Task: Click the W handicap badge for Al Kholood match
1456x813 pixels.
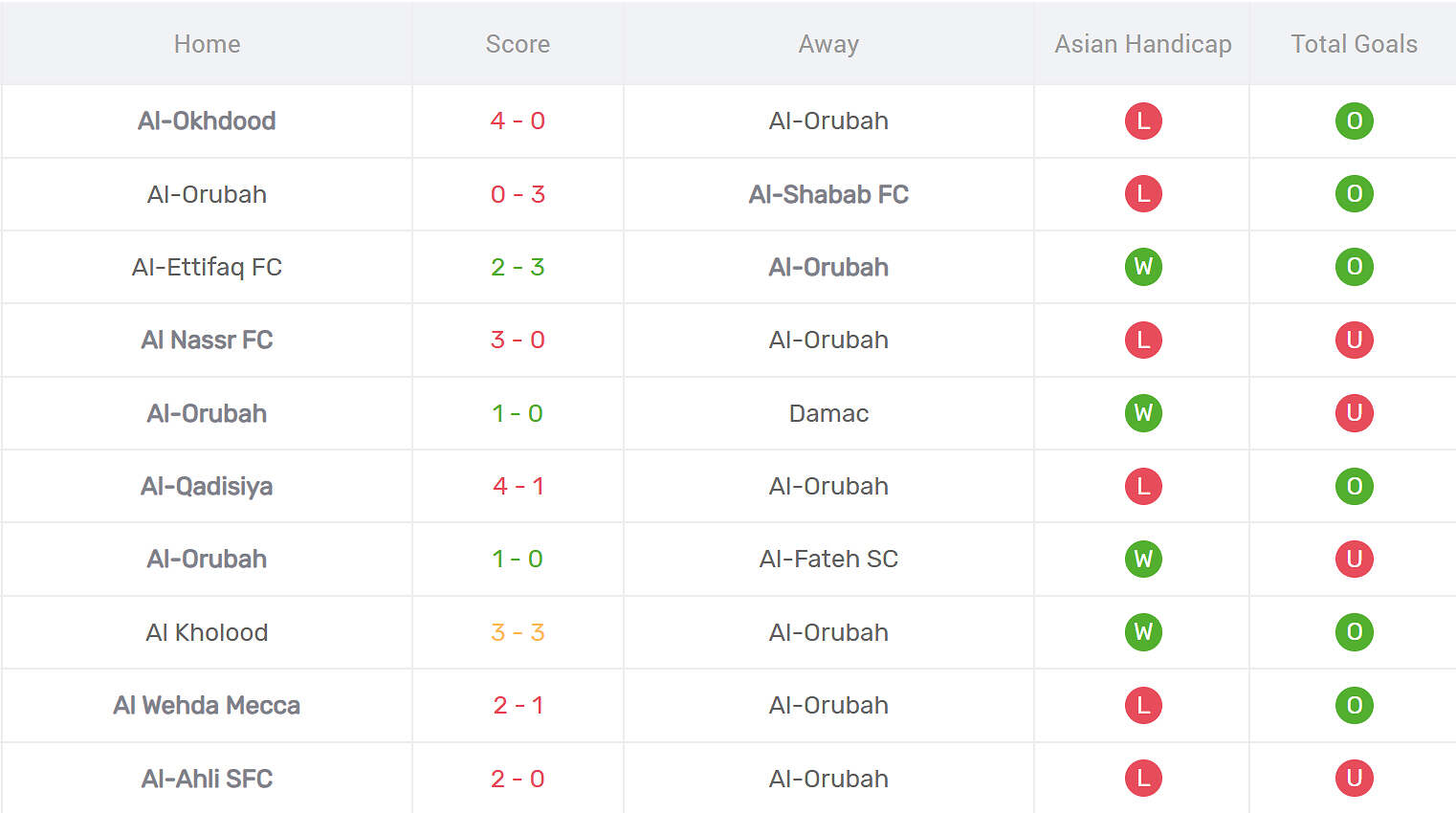Action: 1143,632
